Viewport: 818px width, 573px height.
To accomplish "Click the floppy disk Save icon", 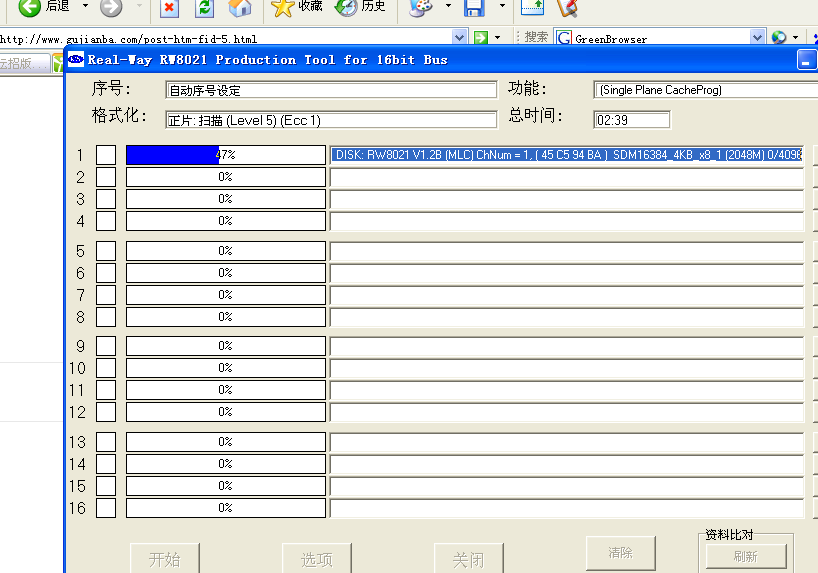I will [x=474, y=8].
